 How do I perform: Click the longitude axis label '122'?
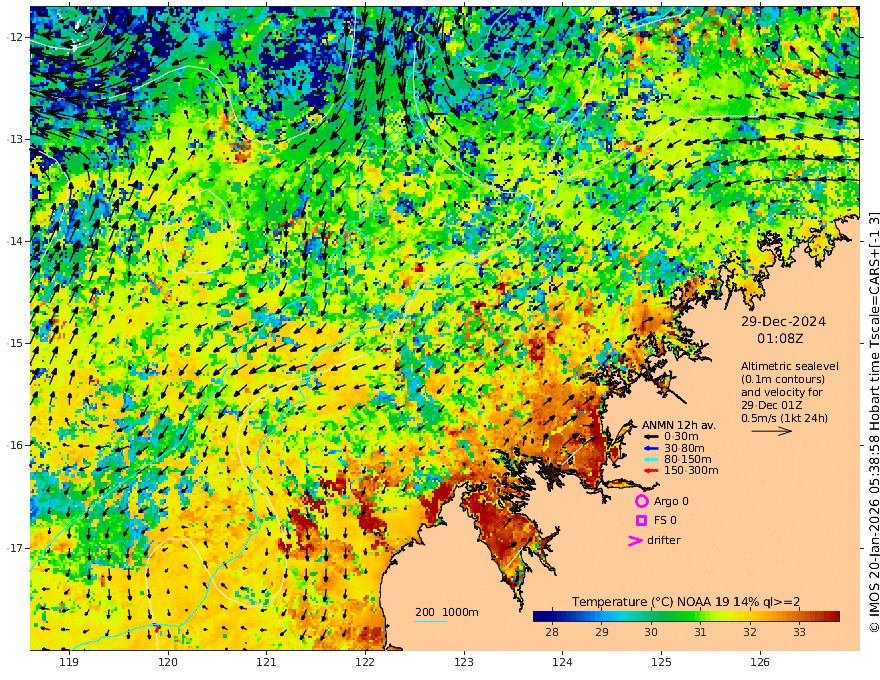[365, 663]
